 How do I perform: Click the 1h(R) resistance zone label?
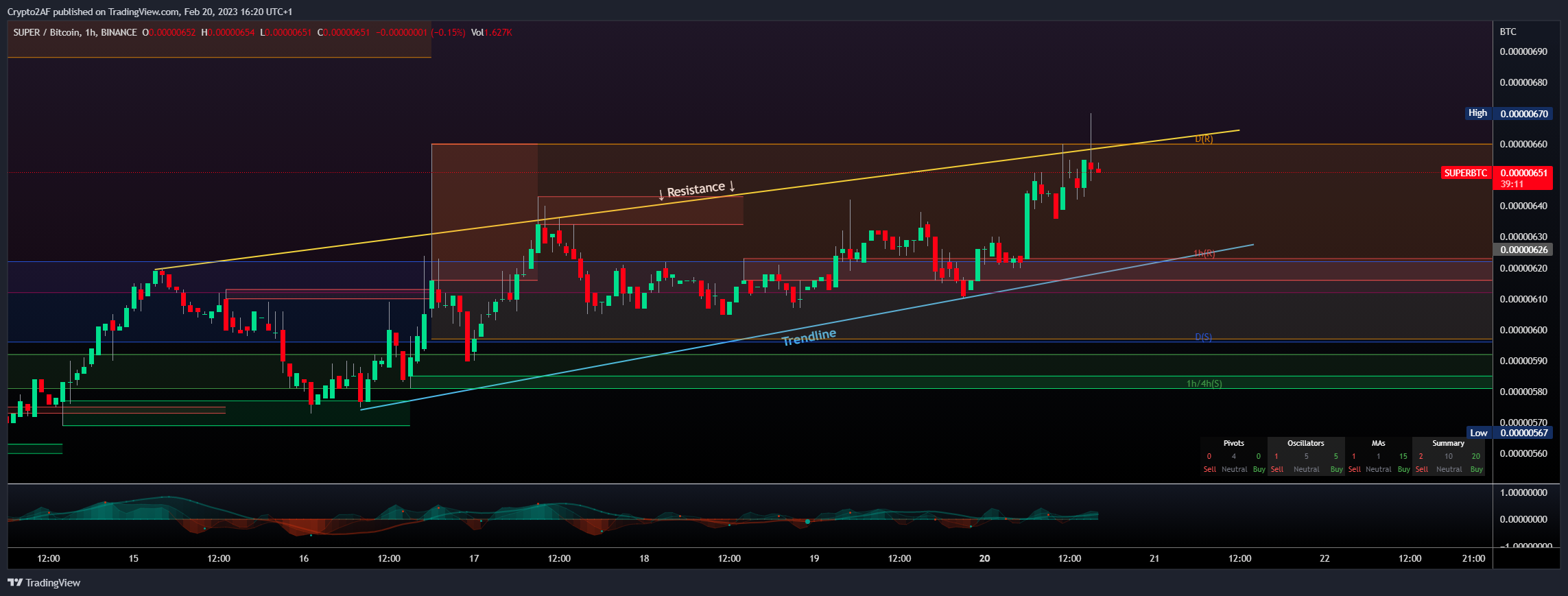[1204, 253]
